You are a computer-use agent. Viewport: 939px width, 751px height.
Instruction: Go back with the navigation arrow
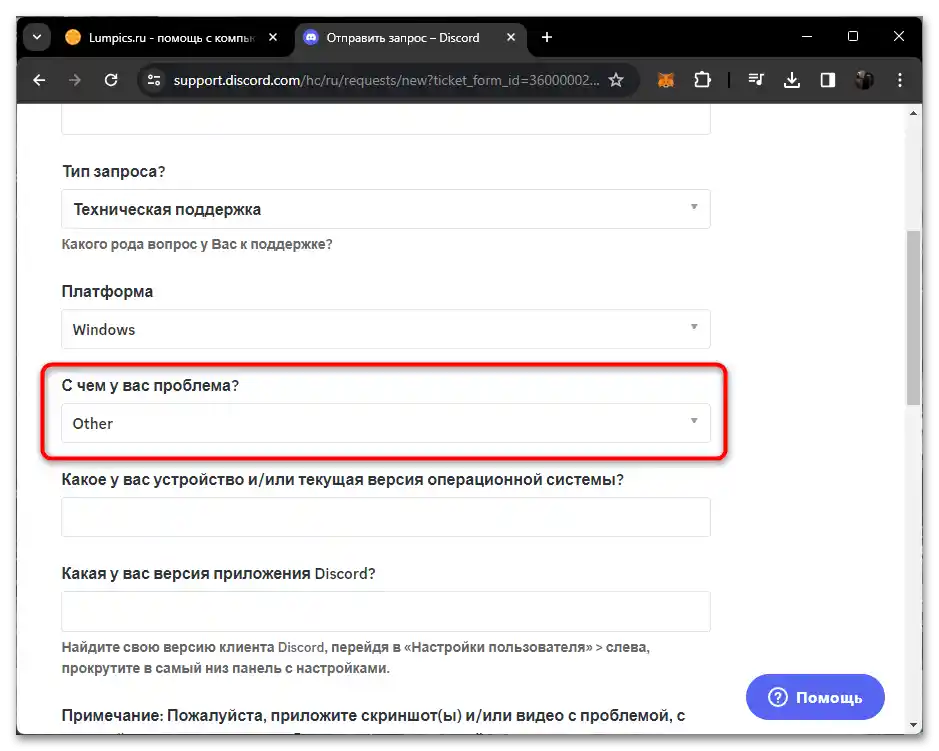[39, 80]
